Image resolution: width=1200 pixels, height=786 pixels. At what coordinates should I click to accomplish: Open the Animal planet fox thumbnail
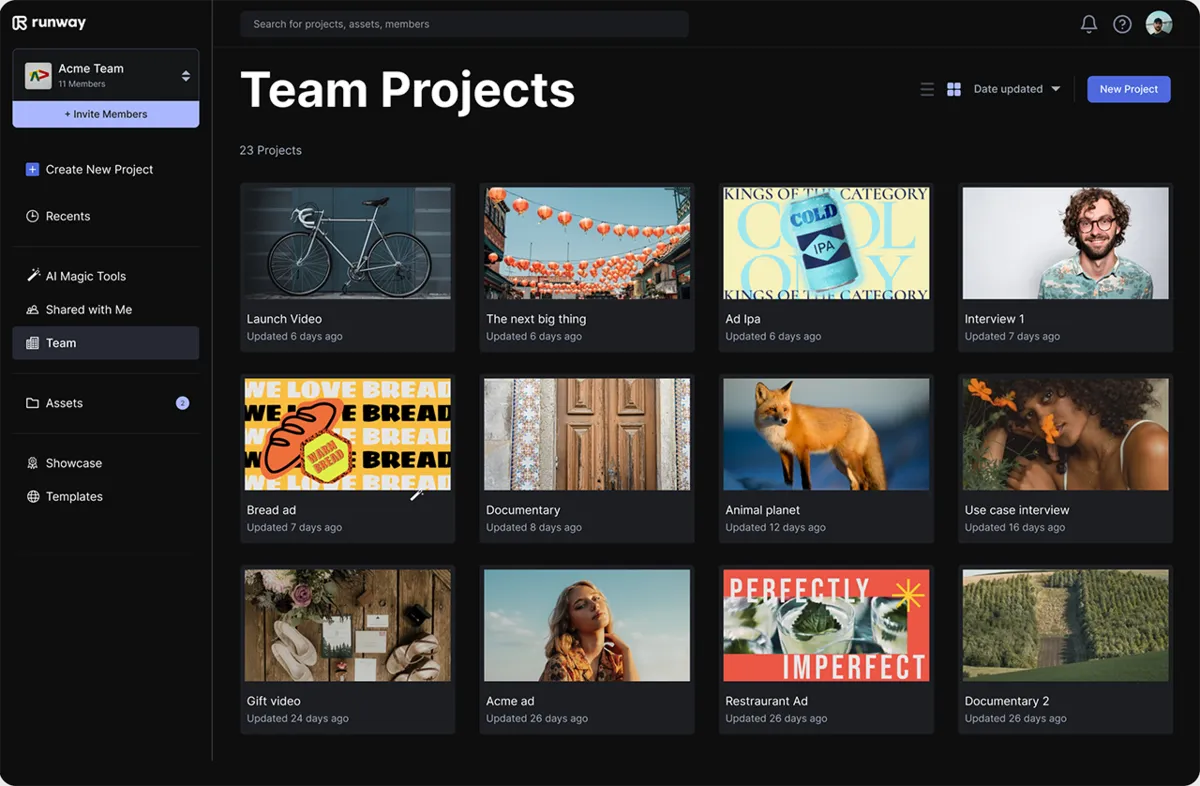click(x=826, y=434)
